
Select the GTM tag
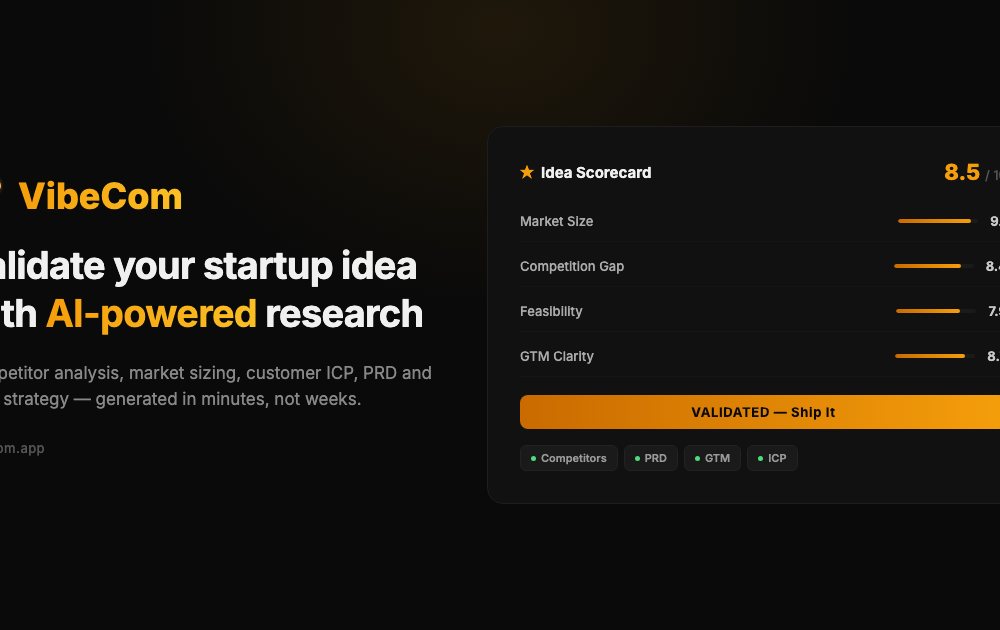click(x=712, y=458)
